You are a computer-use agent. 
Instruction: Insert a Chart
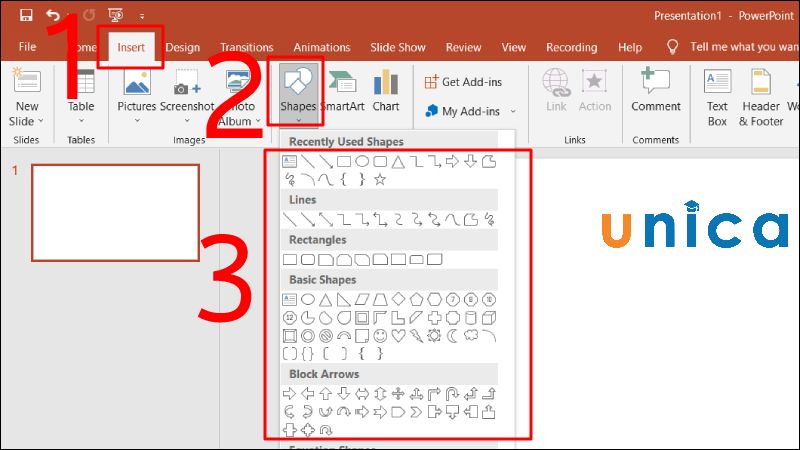(386, 91)
